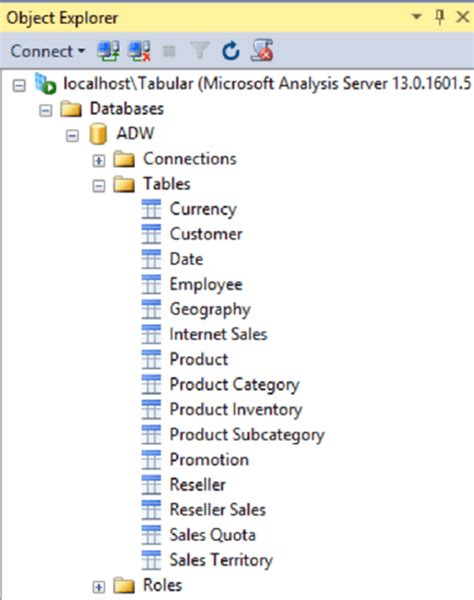This screenshot has height=600, width=474.
Task: Select the Reseller Sales table name
Action: [218, 510]
